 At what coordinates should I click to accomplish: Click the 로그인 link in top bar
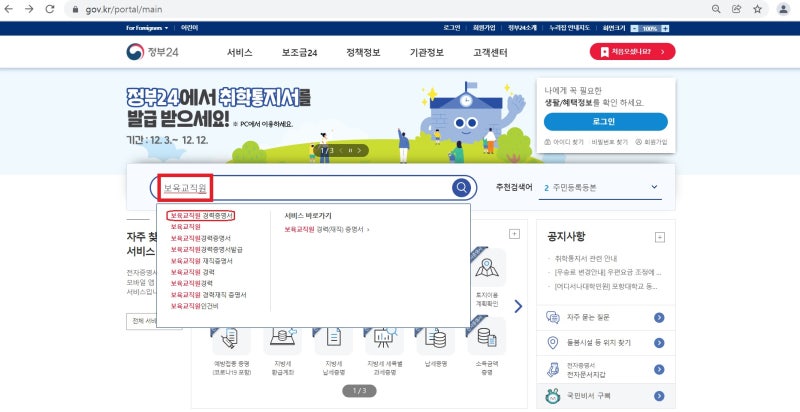[x=452, y=28]
